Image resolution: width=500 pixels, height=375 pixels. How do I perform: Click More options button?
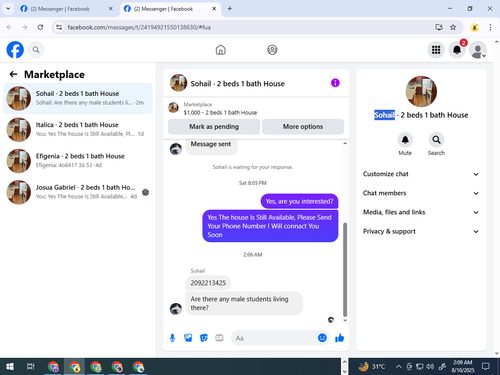303,127
